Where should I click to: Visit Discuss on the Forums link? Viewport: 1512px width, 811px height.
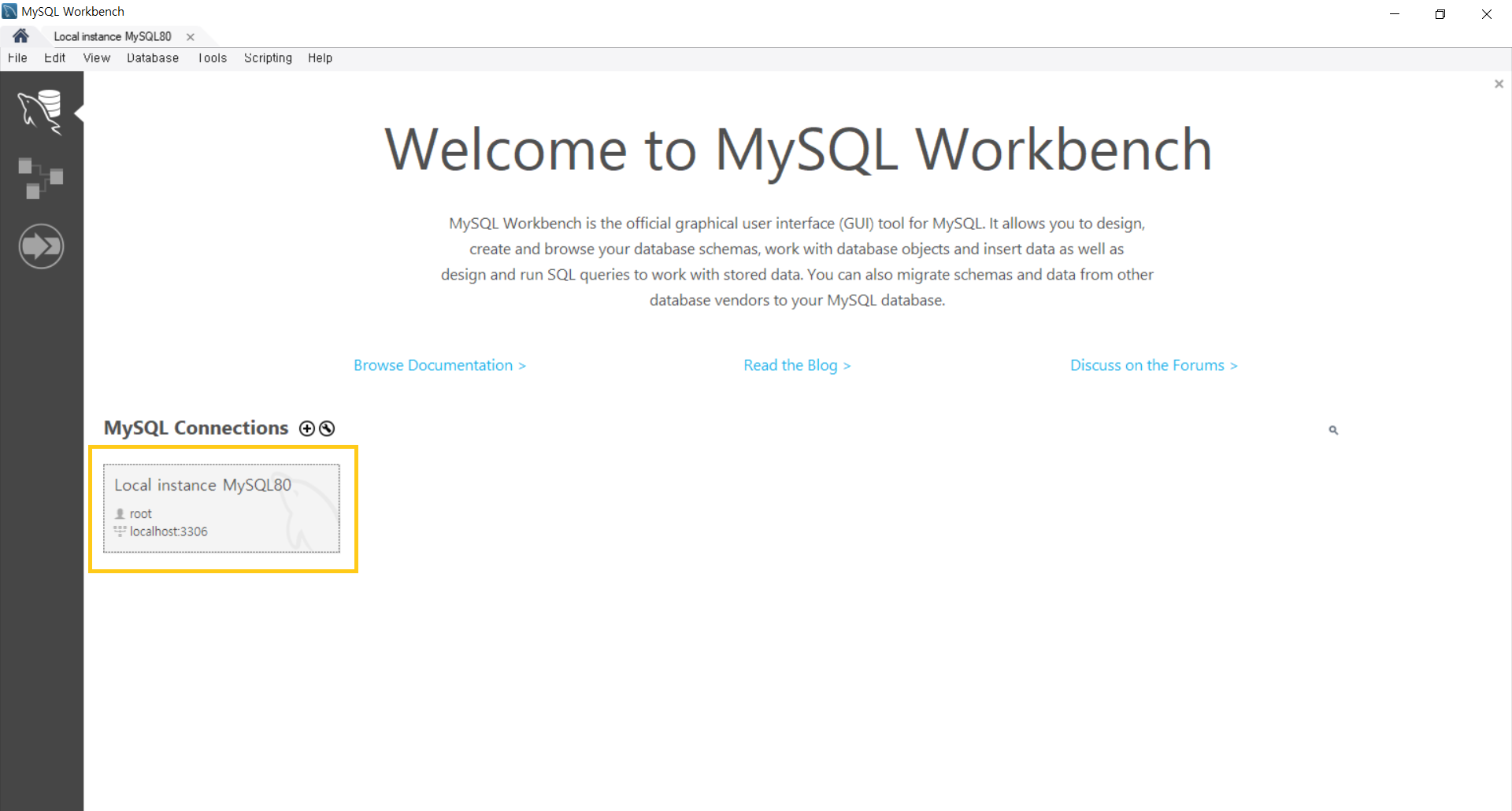[1154, 365]
